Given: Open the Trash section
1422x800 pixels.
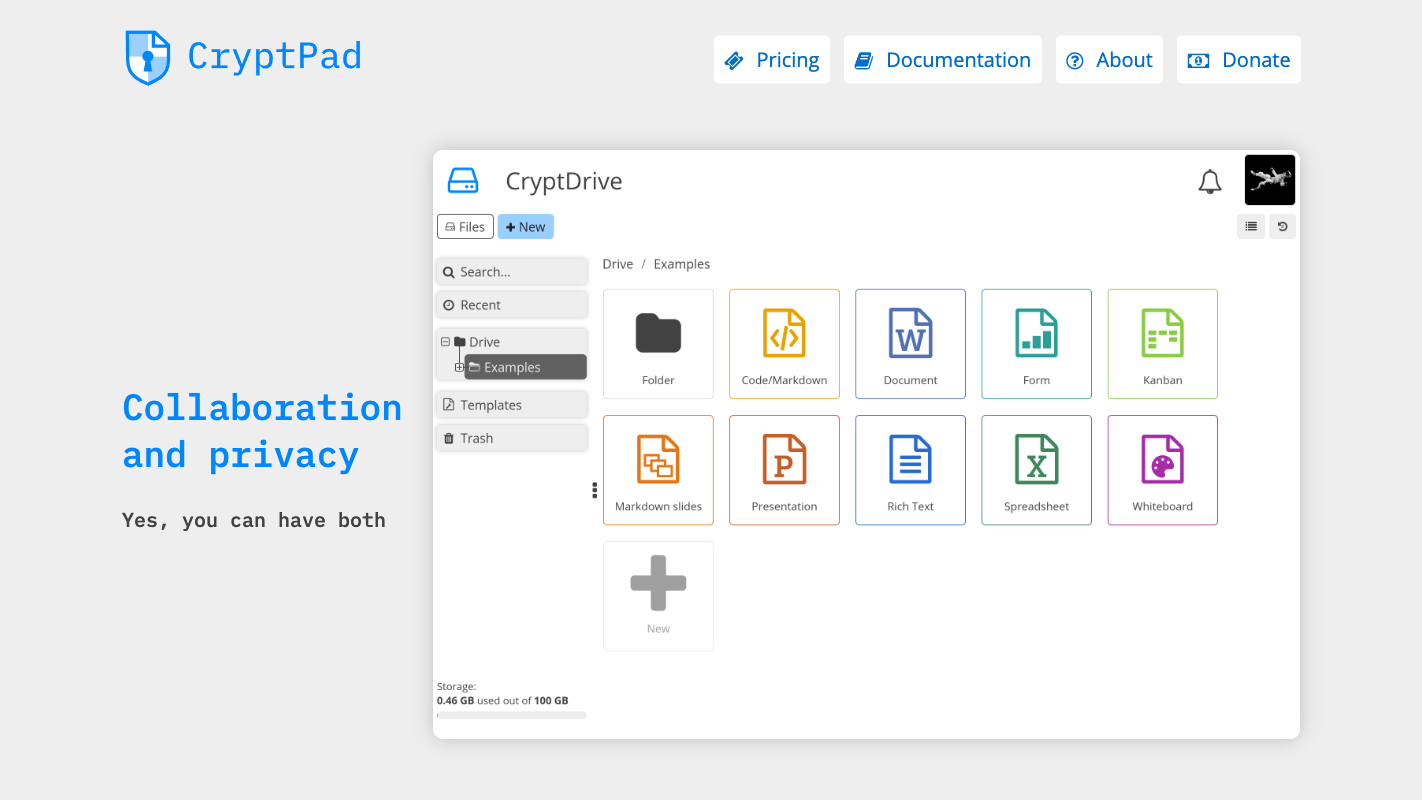Looking at the screenshot, I should (x=512, y=438).
